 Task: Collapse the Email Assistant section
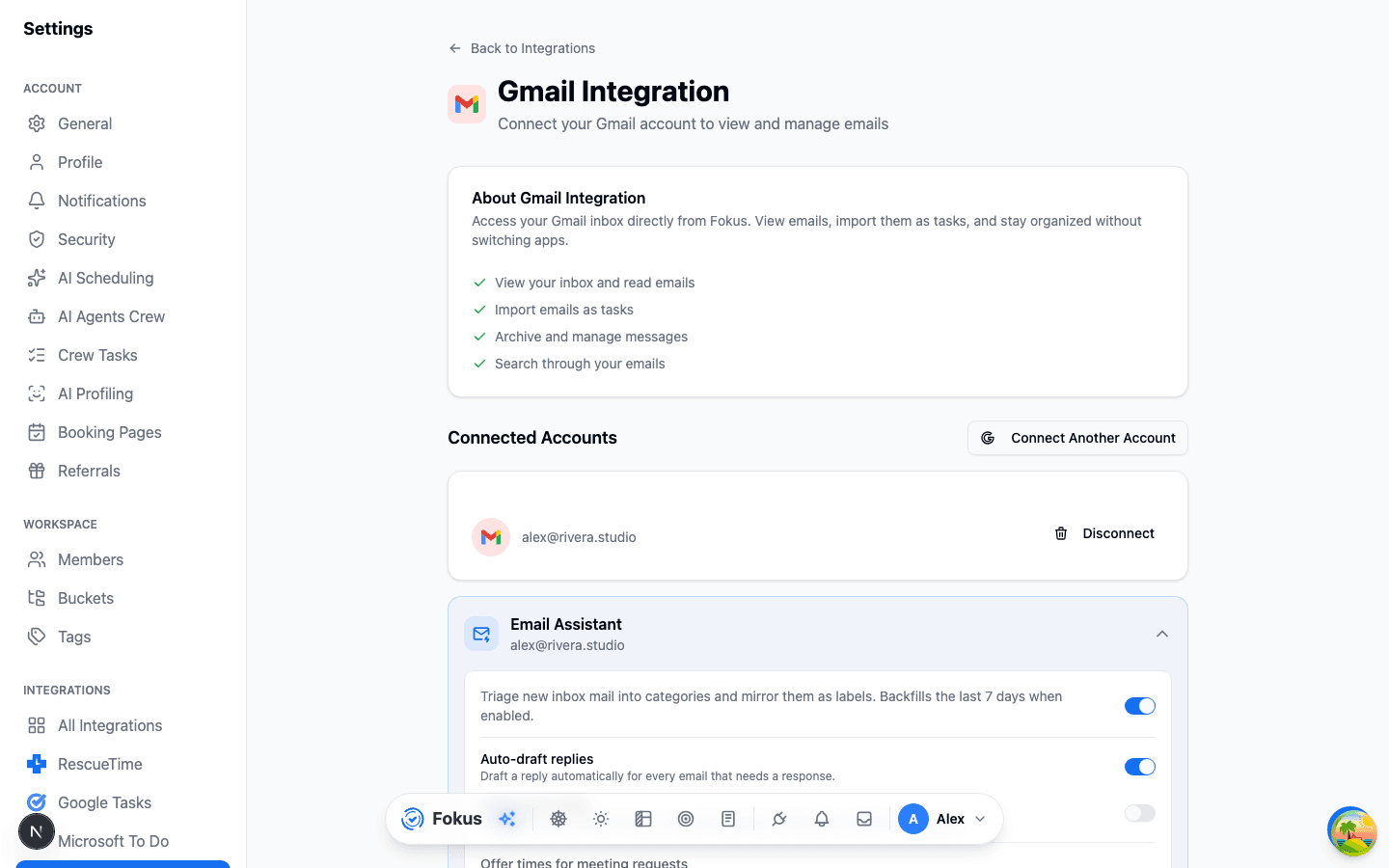(x=1162, y=634)
